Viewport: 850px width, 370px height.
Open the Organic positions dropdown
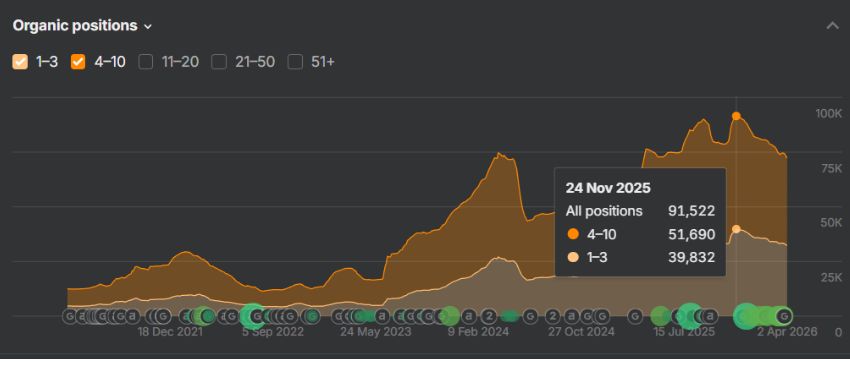pos(82,26)
